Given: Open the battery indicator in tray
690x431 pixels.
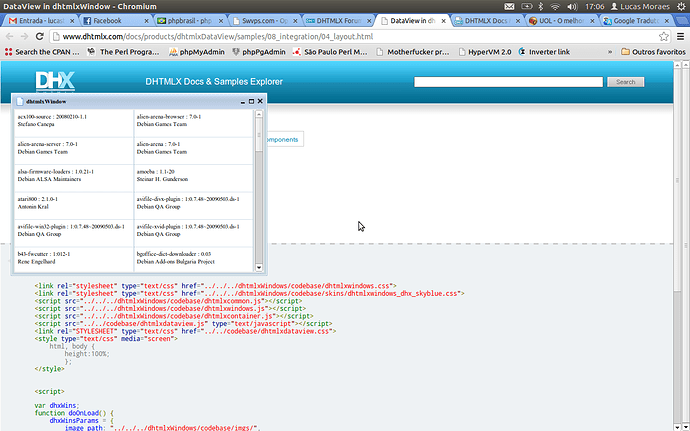Looking at the screenshot, I should pyautogui.click(x=526, y=7).
